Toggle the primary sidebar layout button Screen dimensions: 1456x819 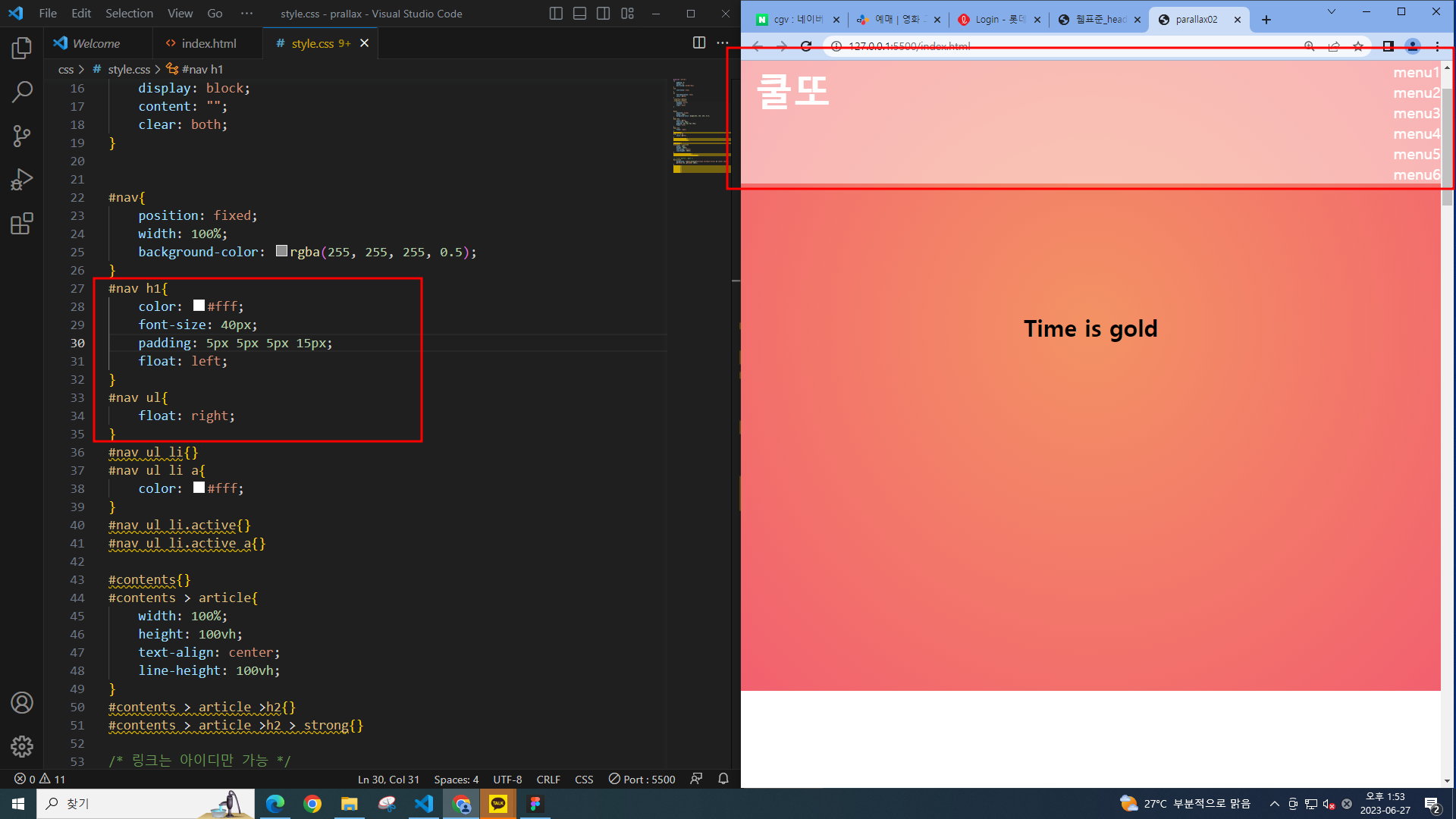click(x=556, y=14)
